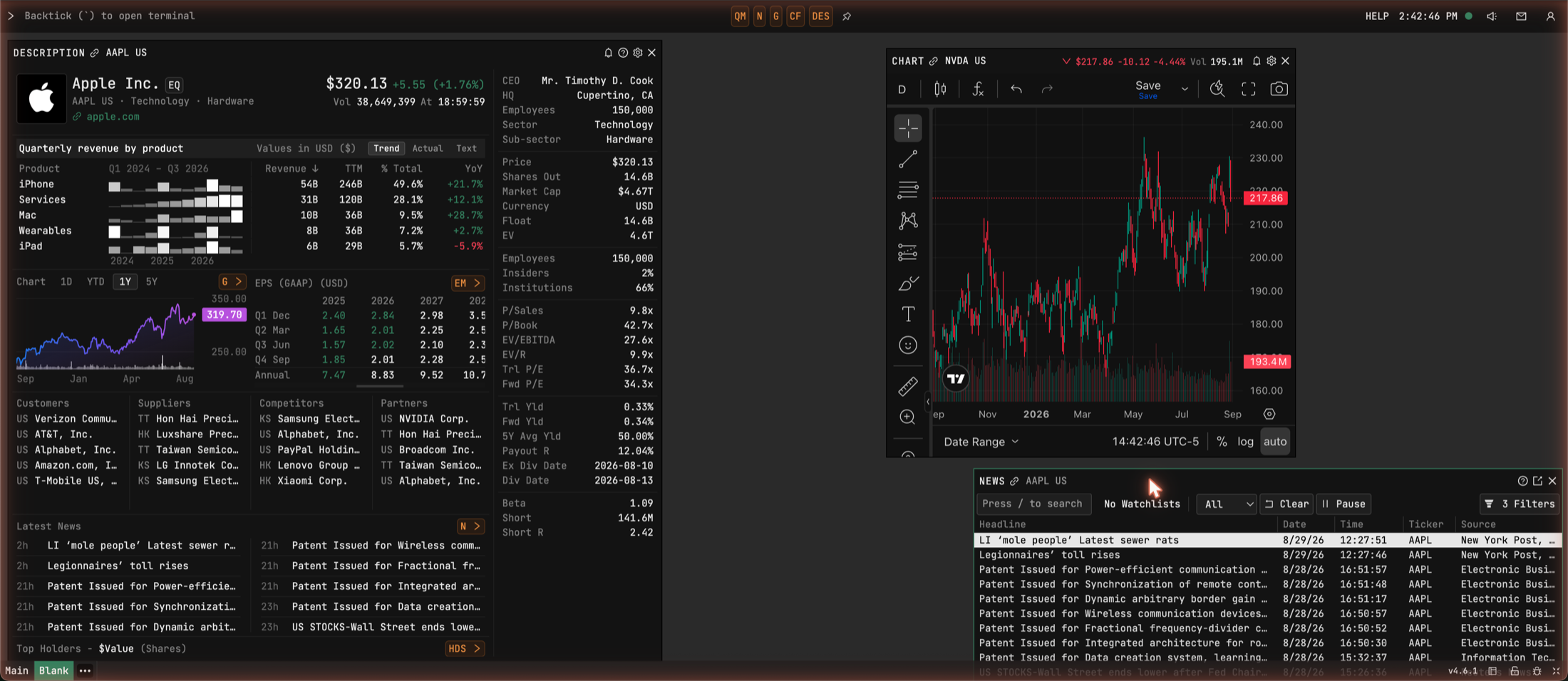Select the Text annotation tool
The width and height of the screenshot is (1568, 681).
pos(907,314)
